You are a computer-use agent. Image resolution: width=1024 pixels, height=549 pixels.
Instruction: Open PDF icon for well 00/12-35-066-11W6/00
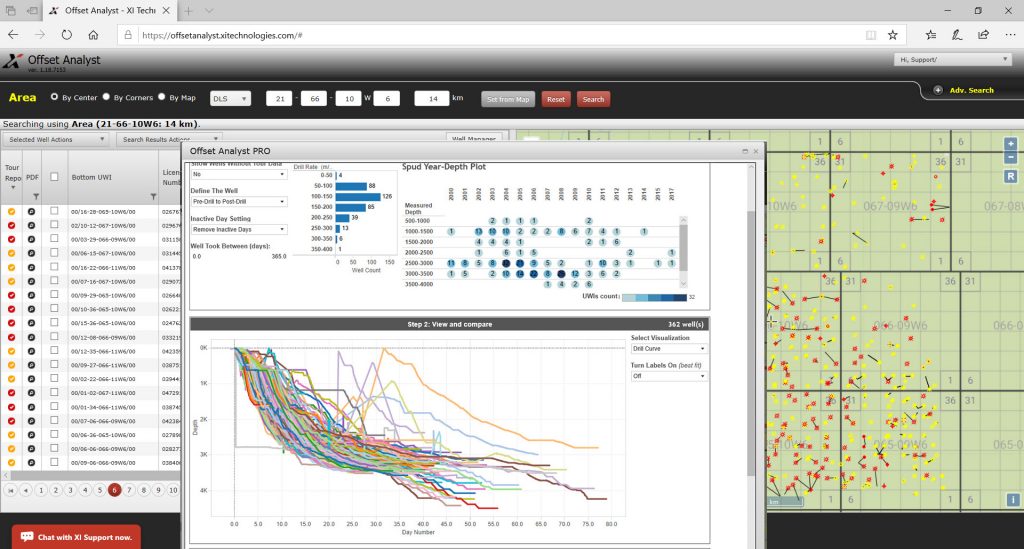[x=31, y=351]
